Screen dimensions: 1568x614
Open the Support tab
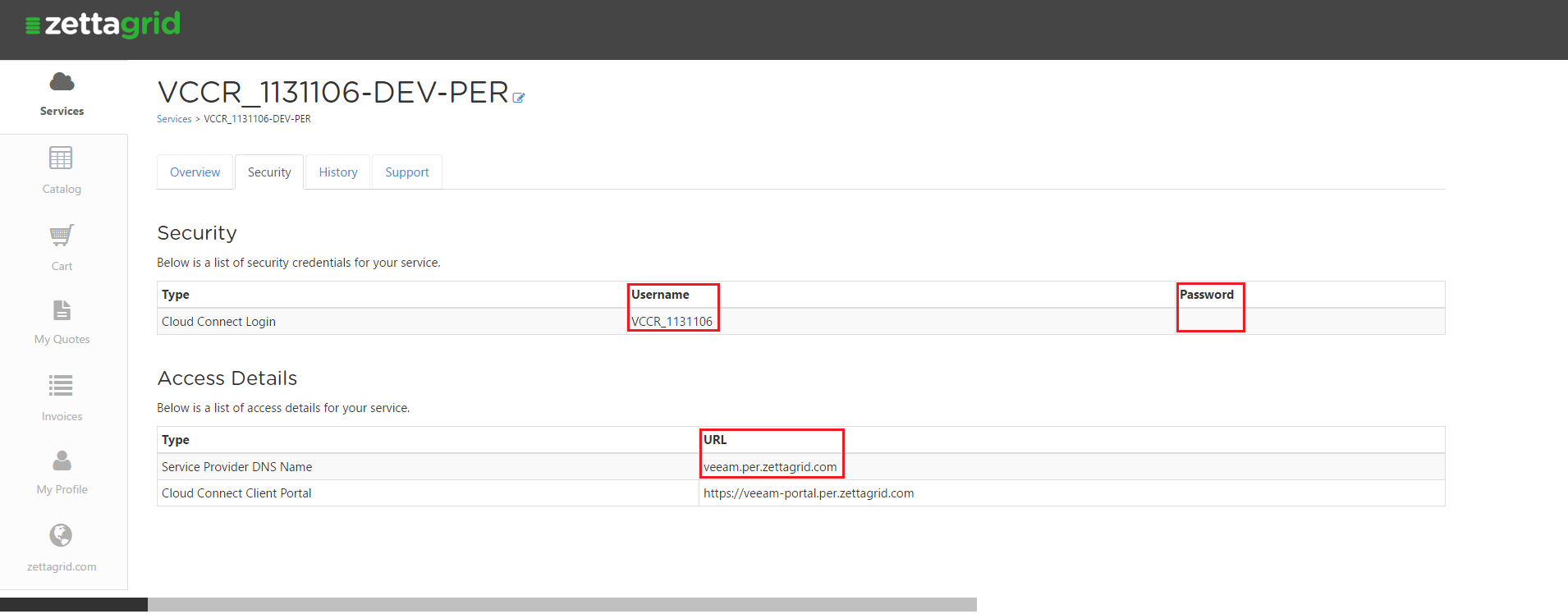(407, 172)
